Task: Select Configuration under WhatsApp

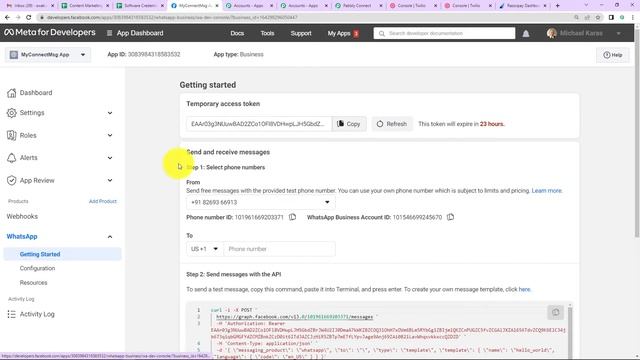Action: [37, 268]
